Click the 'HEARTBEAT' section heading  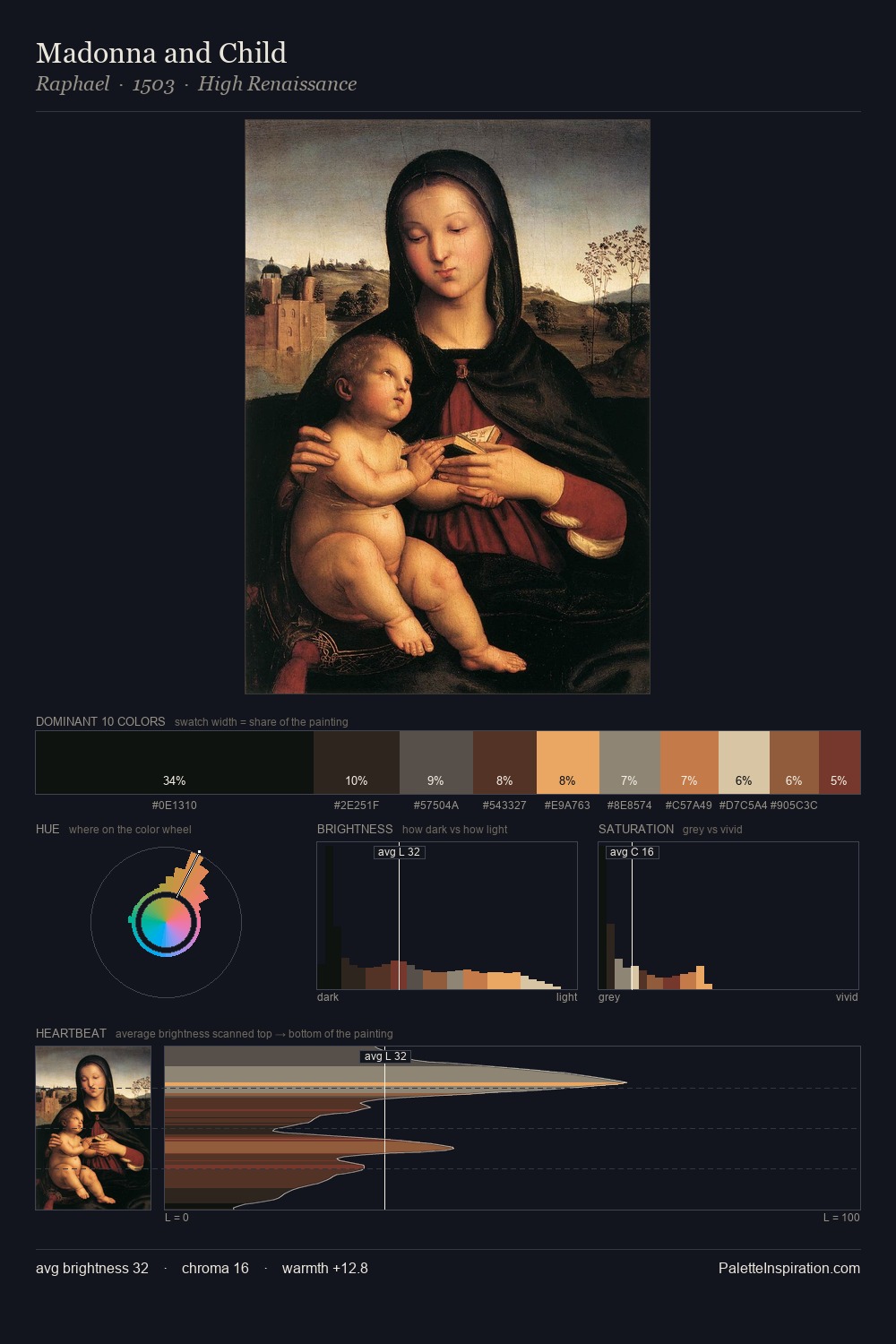coord(71,1033)
